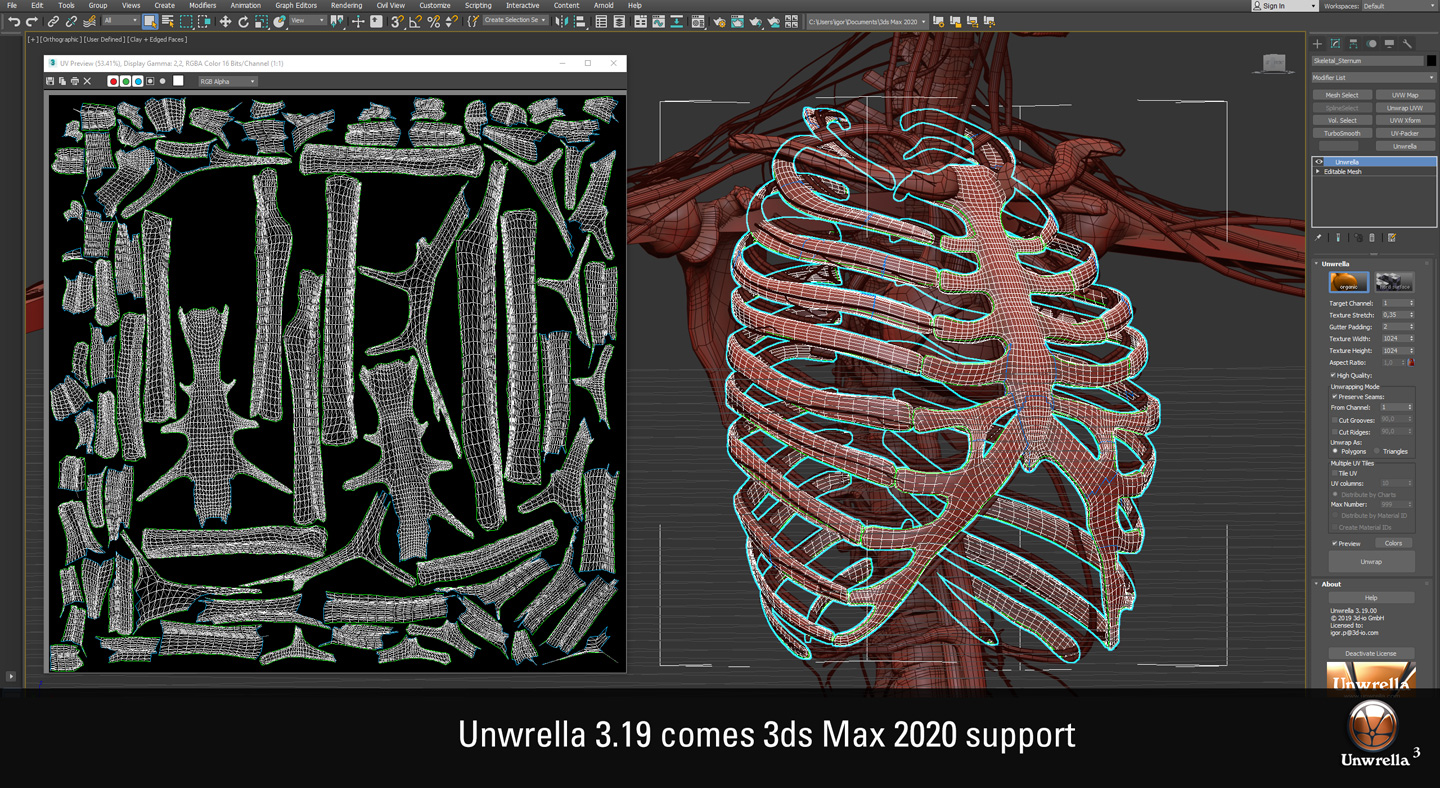Click the Unwrap button
This screenshot has height=788, width=1440.
point(1371,562)
